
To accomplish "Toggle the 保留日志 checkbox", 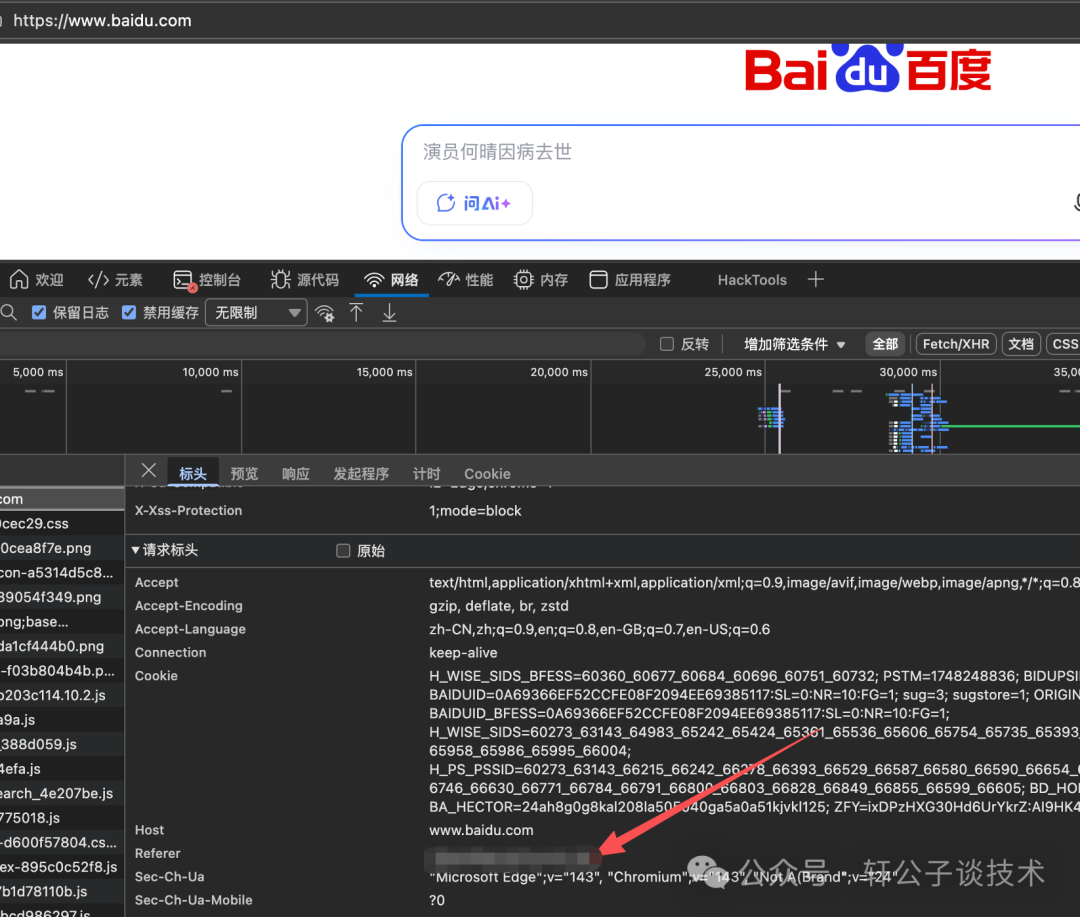I will 38,312.
